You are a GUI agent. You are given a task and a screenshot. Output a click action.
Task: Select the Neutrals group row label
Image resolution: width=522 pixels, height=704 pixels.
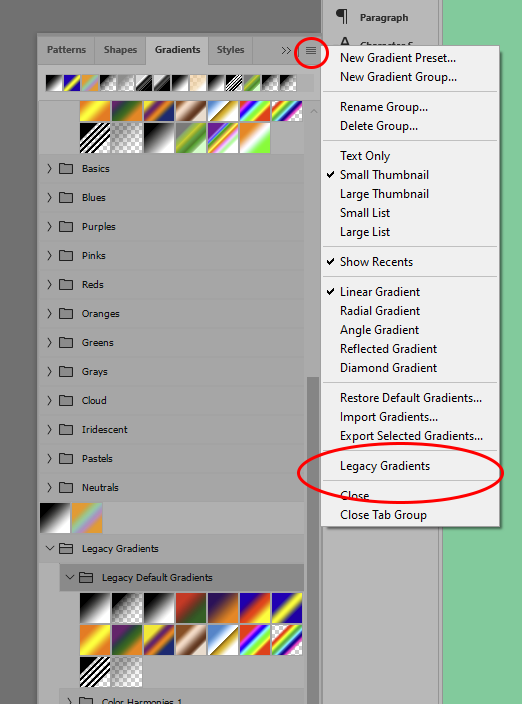pos(100,487)
